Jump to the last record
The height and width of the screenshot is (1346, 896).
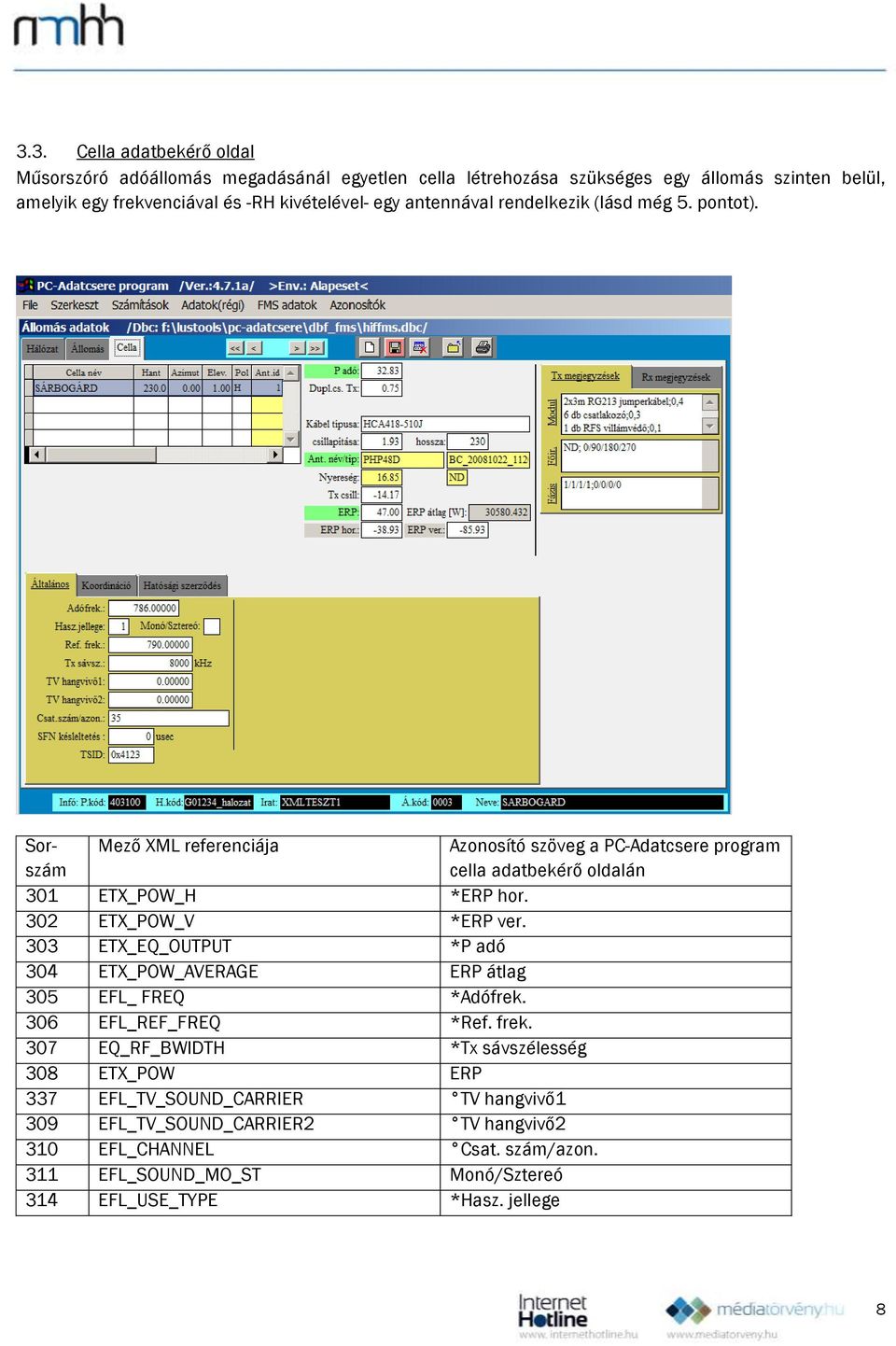[x=315, y=348]
